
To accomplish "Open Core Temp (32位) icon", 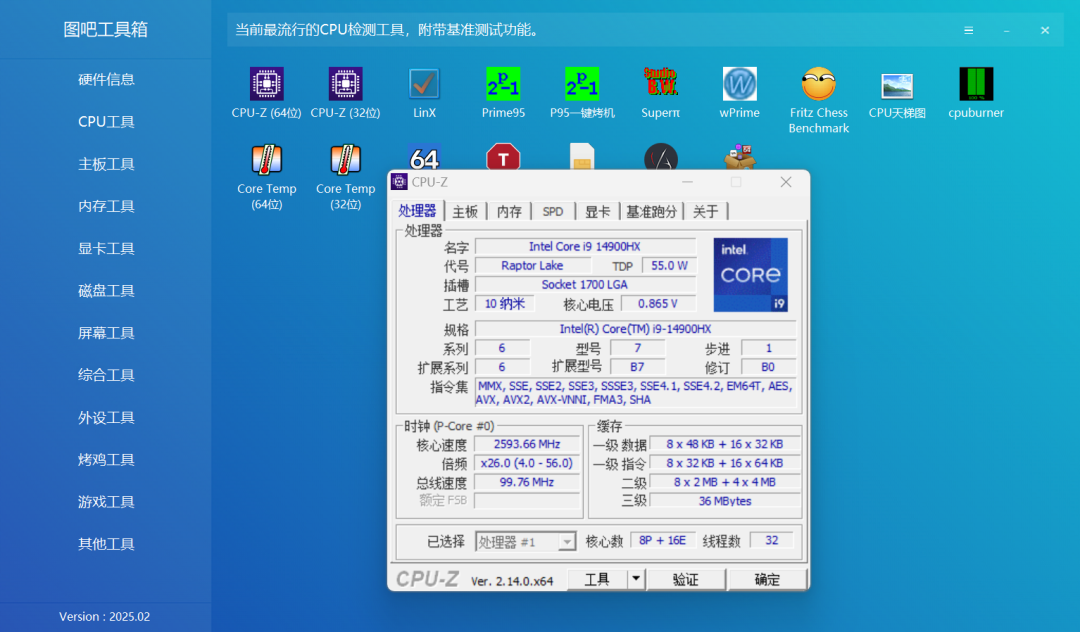I will point(345,160).
